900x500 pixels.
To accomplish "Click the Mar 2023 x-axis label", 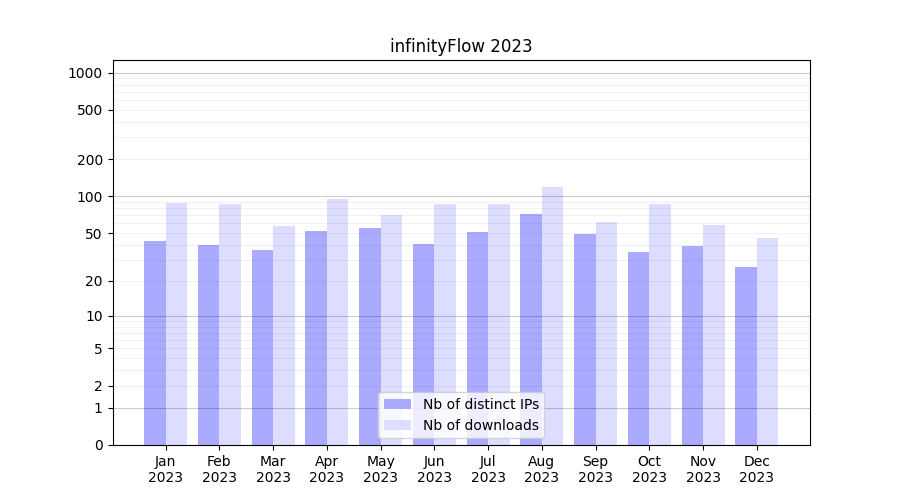I will [x=273, y=469].
